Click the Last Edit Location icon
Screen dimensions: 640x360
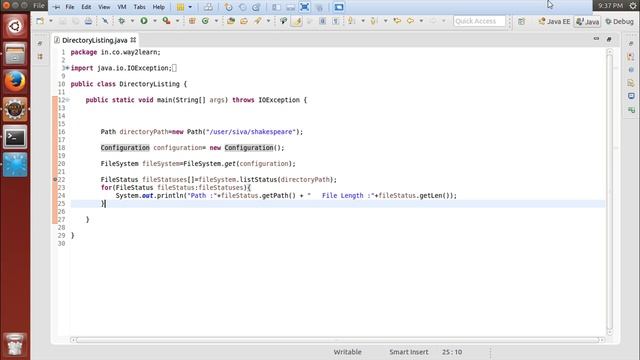397,21
